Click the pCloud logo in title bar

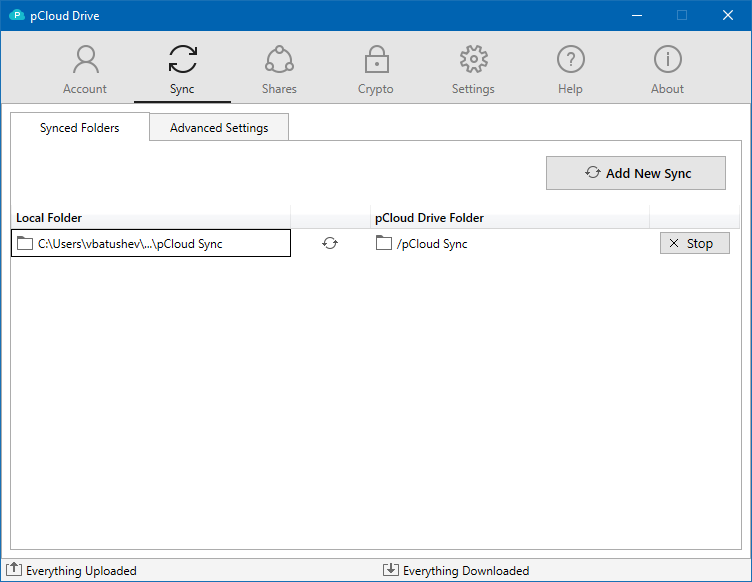(x=17, y=15)
